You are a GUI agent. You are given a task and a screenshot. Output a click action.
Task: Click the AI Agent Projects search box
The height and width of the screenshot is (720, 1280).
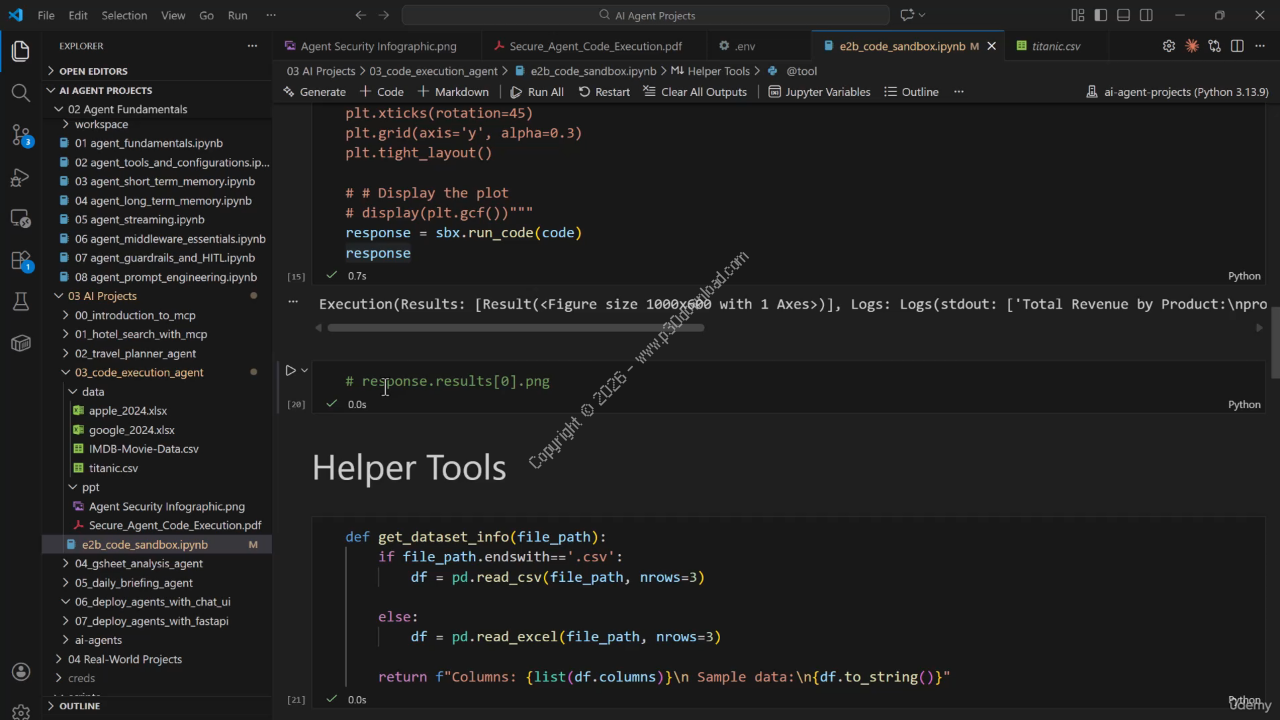[x=645, y=15]
